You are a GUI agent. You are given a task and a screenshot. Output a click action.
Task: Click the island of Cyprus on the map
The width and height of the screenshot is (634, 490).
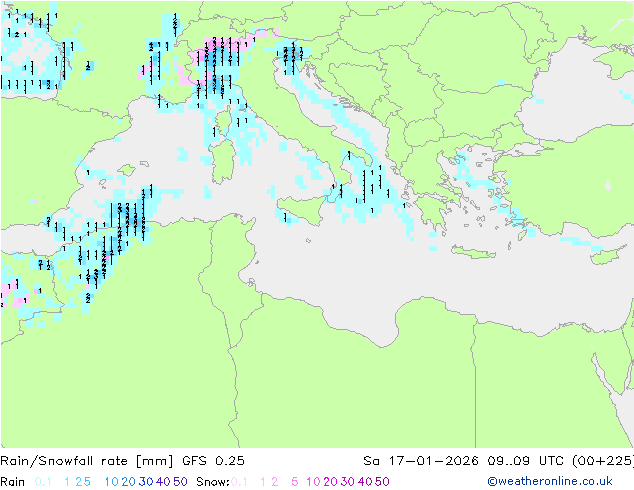[x=607, y=256]
